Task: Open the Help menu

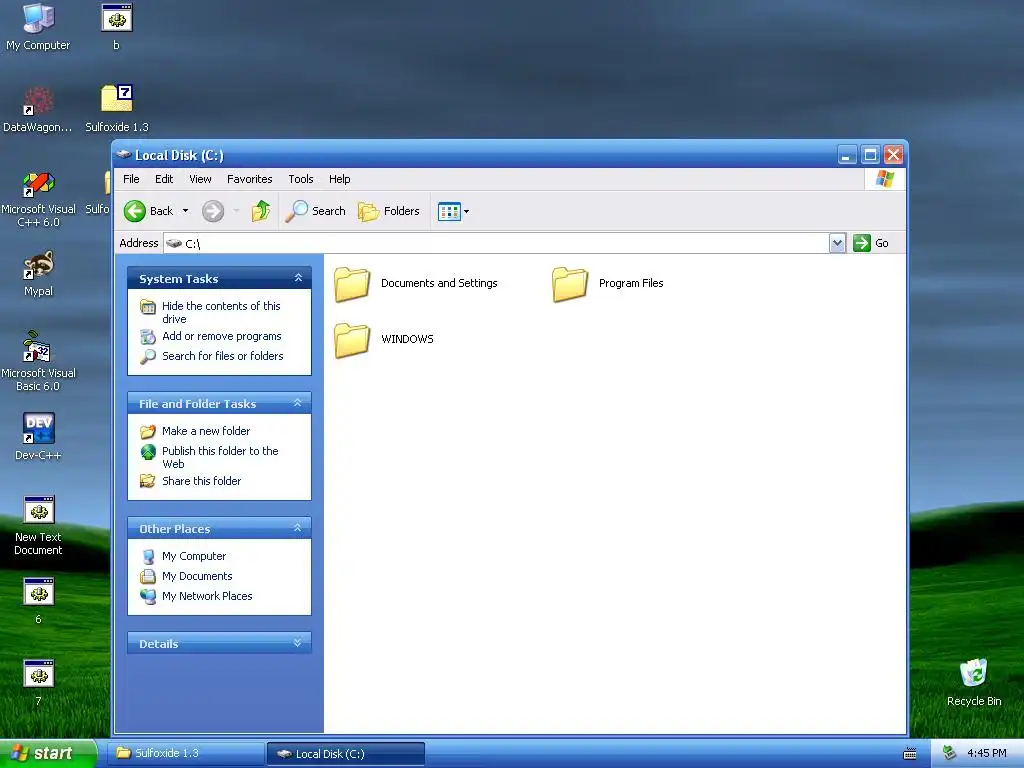Action: [340, 179]
